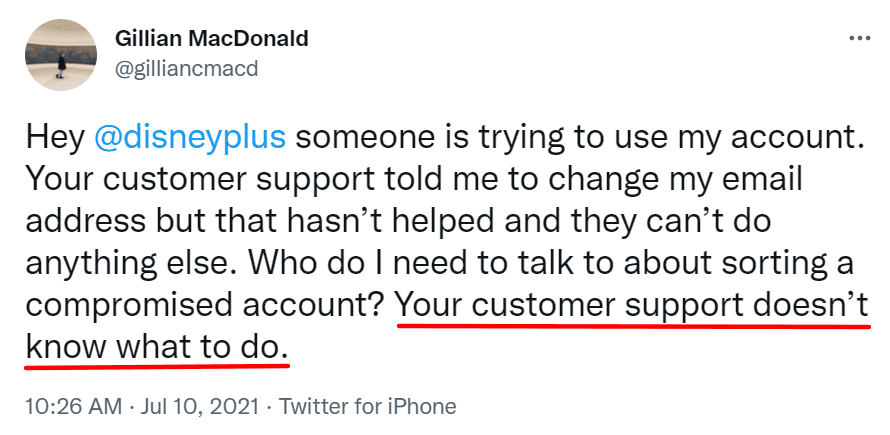This screenshot has width=890, height=435.
Task: Open the tweet's more options menu
Action: click(x=859, y=38)
